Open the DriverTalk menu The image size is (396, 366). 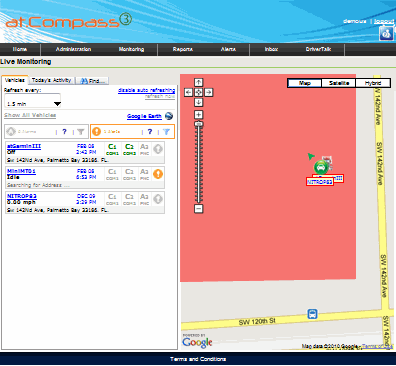[318, 49]
